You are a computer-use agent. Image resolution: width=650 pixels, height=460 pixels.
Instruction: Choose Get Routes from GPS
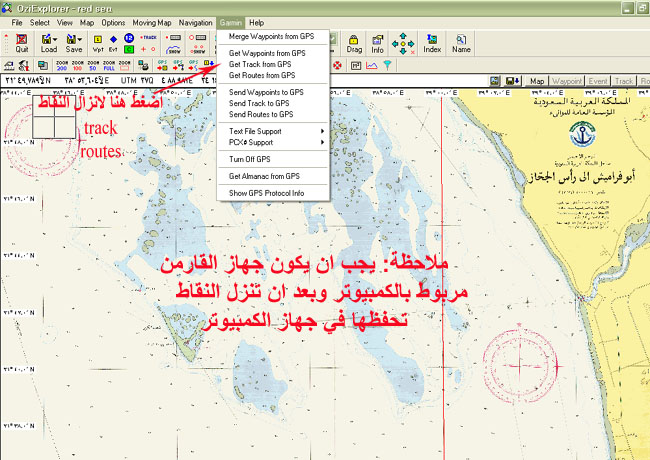(x=273, y=75)
